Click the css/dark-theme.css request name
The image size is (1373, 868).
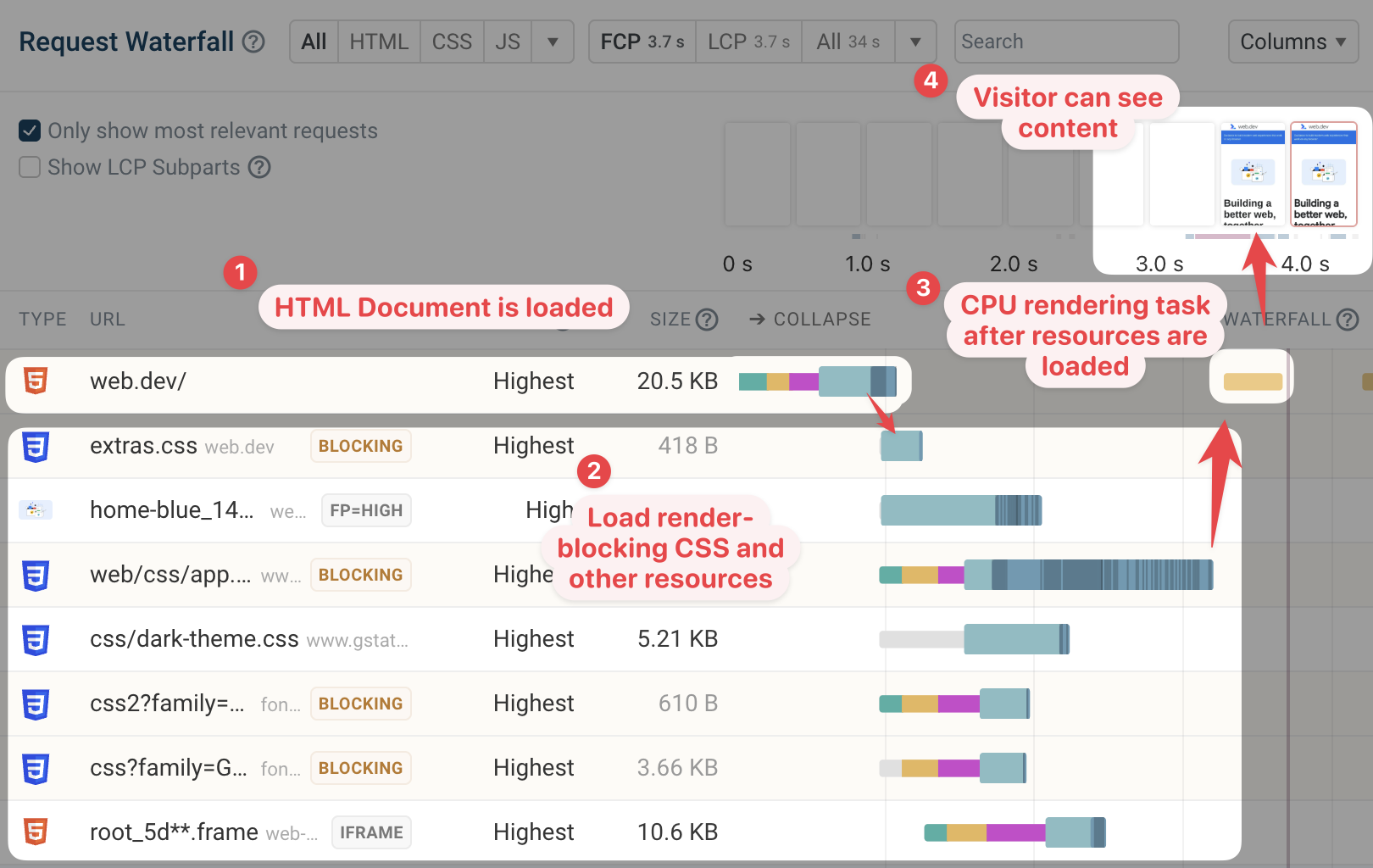click(194, 639)
